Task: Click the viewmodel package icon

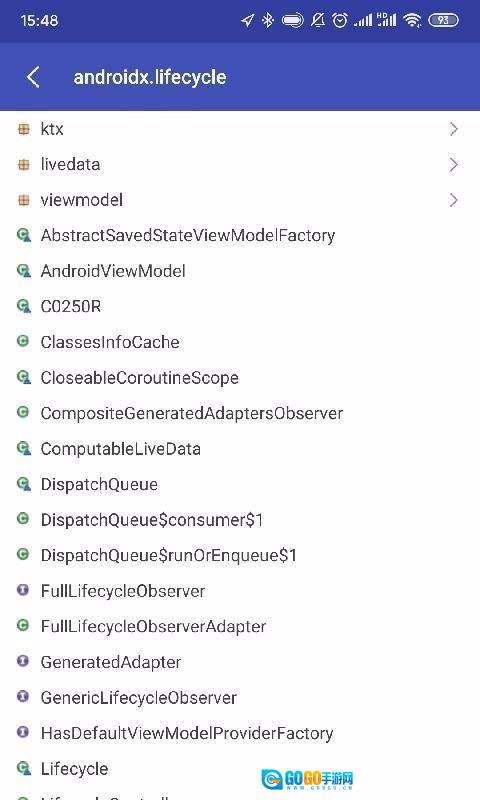Action: [23, 200]
